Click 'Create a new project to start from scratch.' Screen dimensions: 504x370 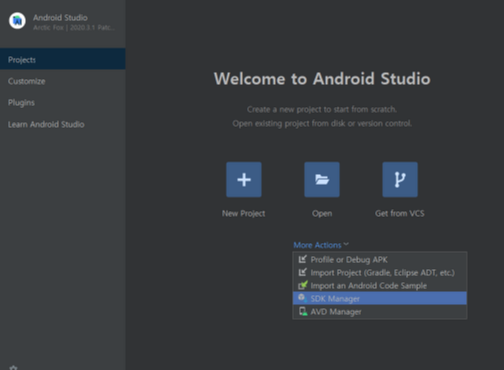[x=322, y=109]
